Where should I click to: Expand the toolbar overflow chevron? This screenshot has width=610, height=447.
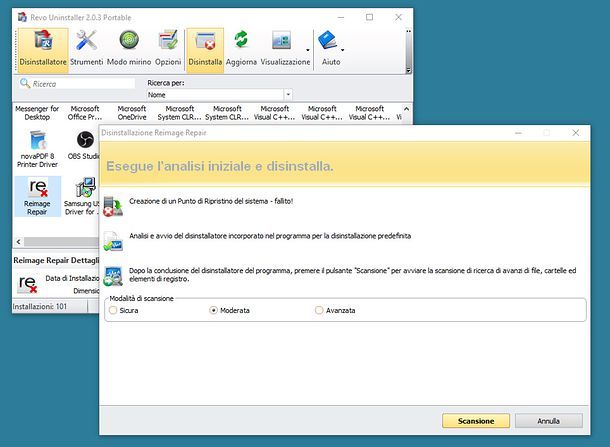[x=408, y=70]
